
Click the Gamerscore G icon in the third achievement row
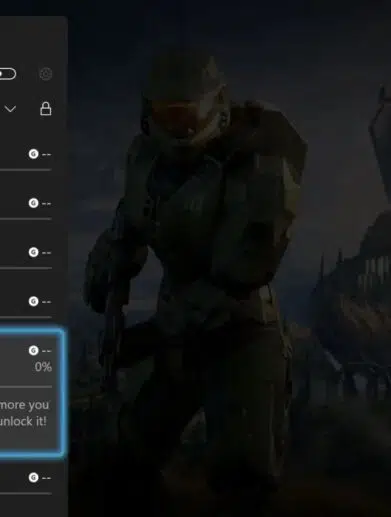tap(33, 252)
